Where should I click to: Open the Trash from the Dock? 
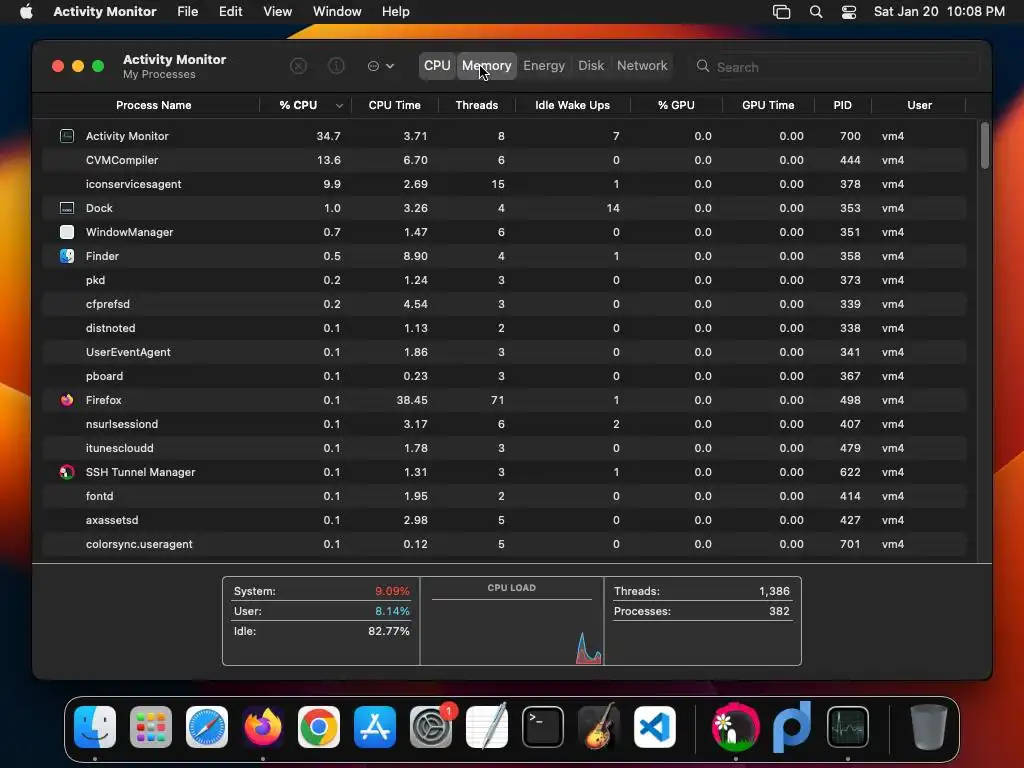[x=929, y=727]
